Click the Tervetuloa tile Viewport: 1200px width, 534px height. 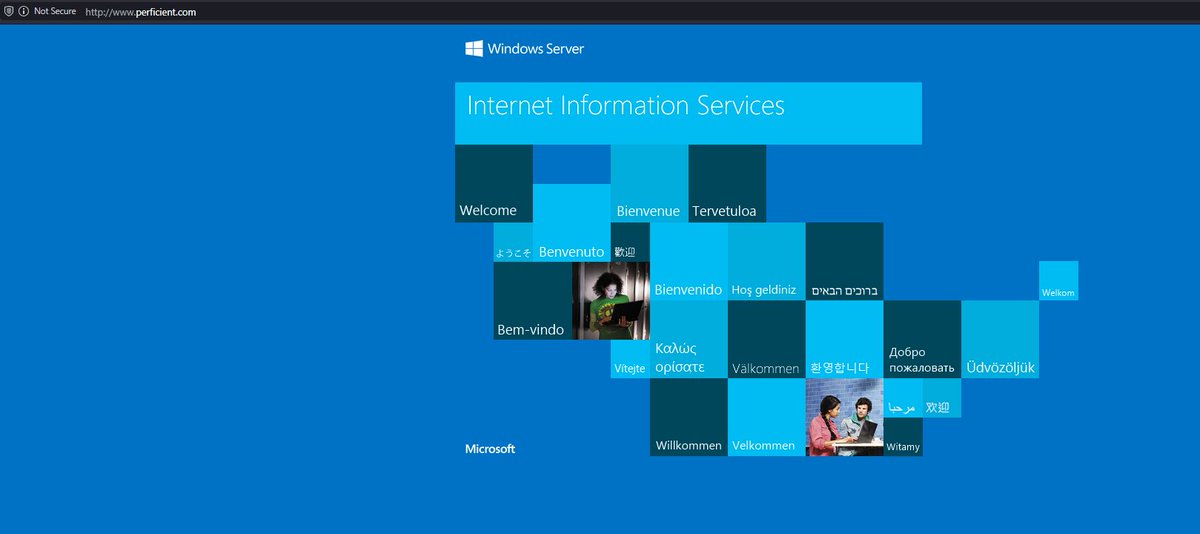[x=727, y=183]
